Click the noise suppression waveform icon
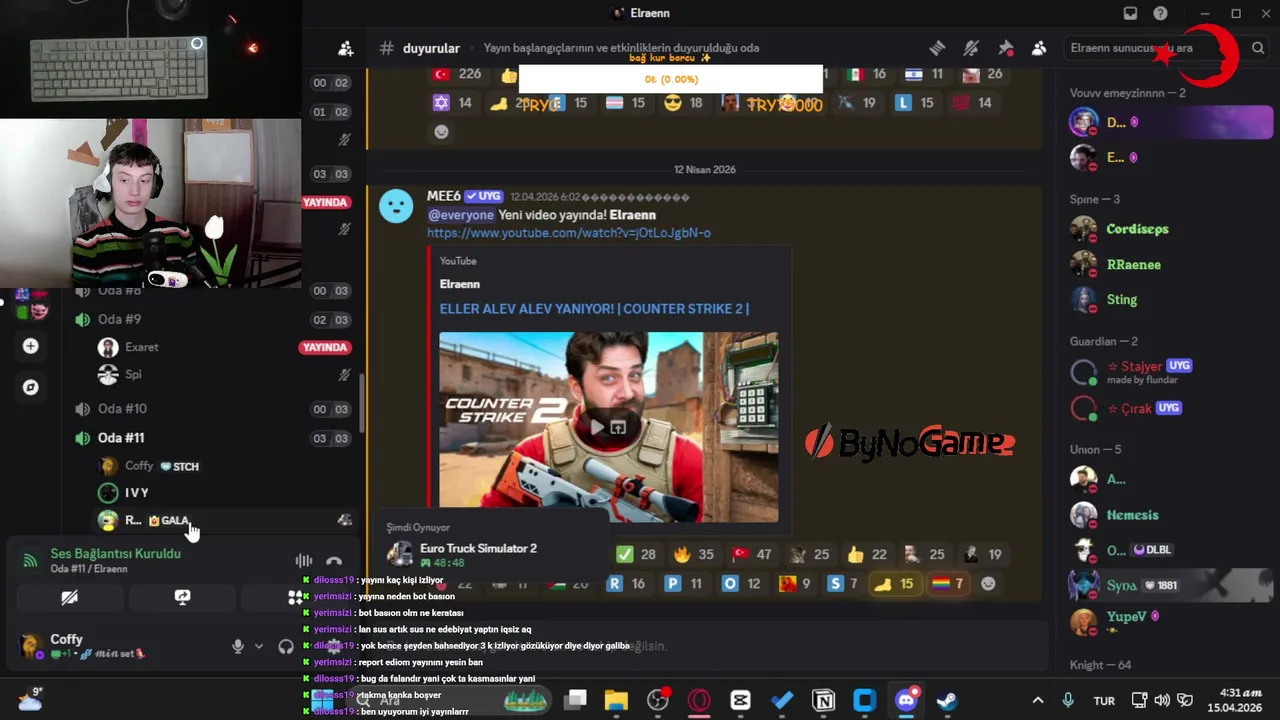The width and height of the screenshot is (1280, 720). [304, 561]
